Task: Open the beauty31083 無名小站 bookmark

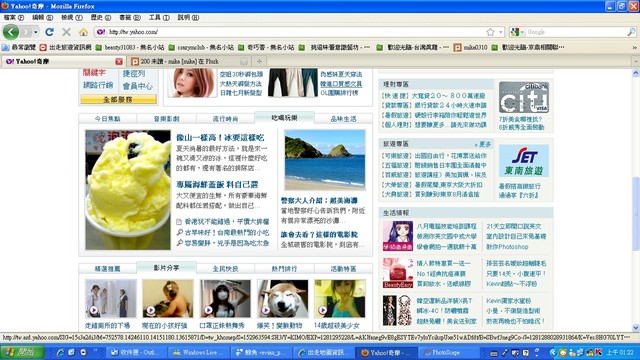Action: pos(130,47)
